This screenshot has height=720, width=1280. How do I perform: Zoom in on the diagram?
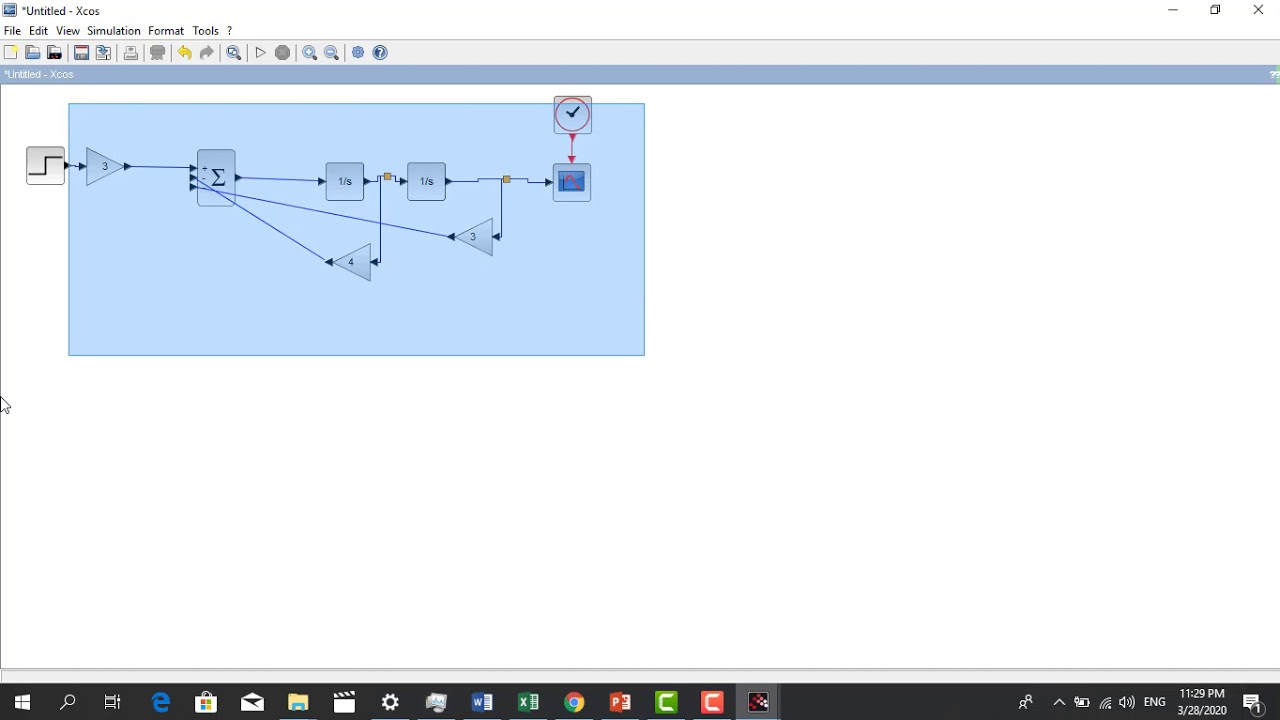(310, 53)
